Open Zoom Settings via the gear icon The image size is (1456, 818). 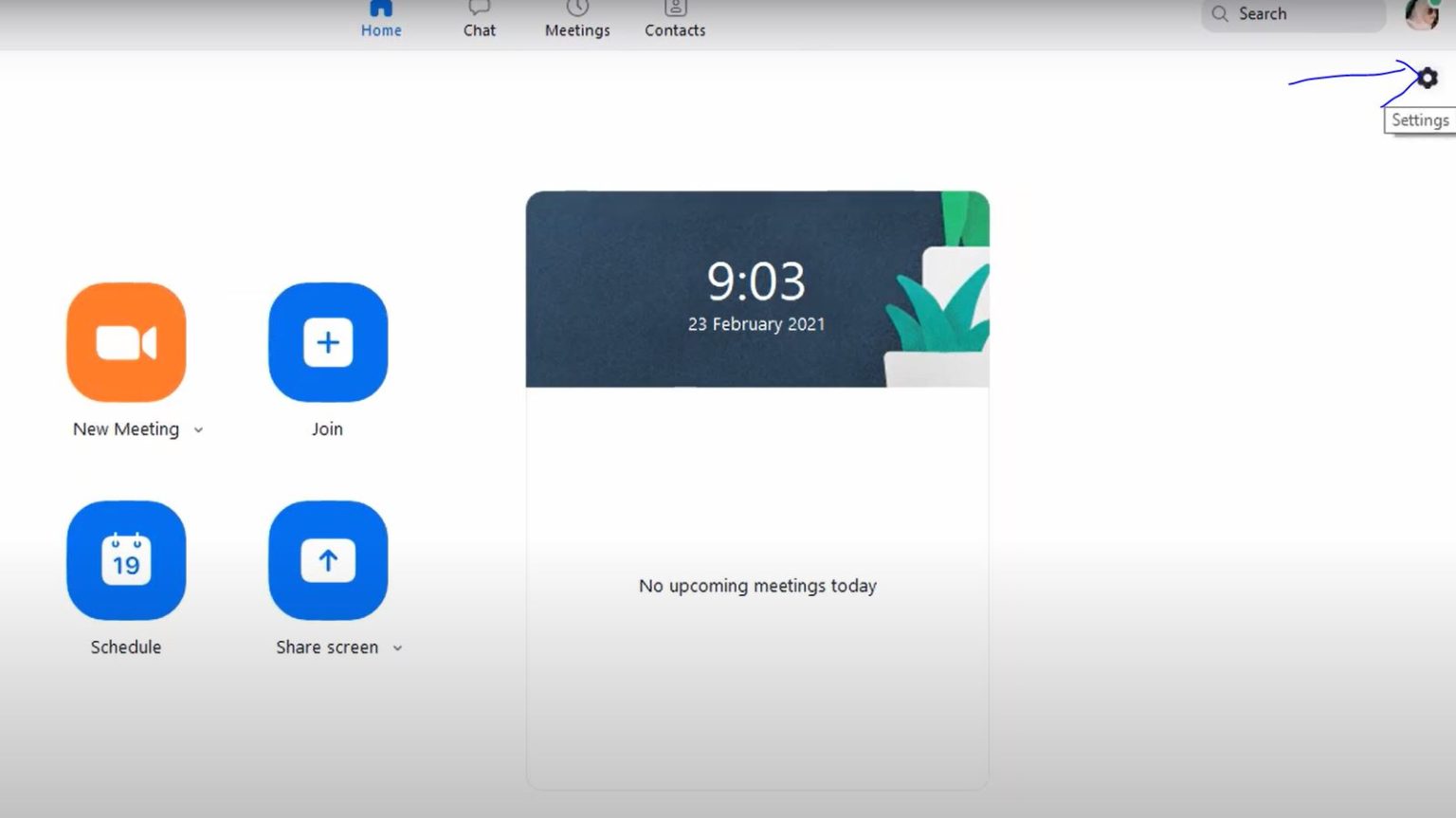pyautogui.click(x=1428, y=78)
